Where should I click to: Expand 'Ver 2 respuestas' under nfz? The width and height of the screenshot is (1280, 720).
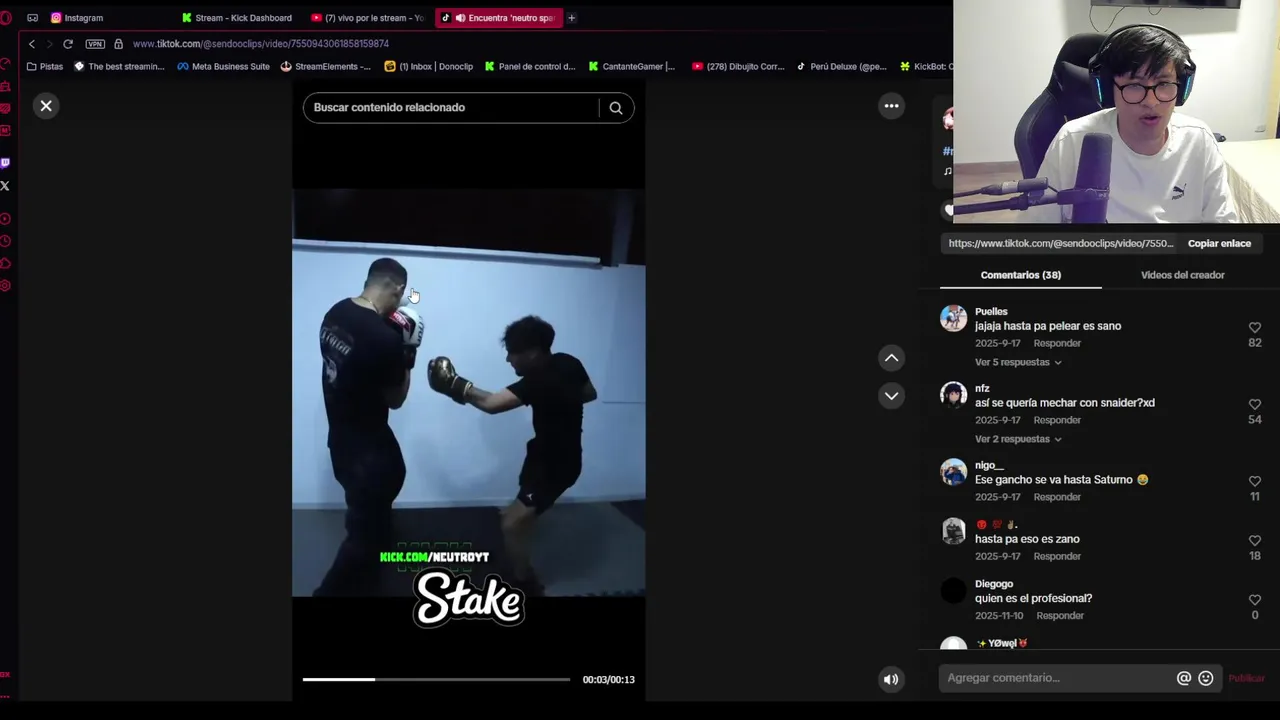[1018, 439]
